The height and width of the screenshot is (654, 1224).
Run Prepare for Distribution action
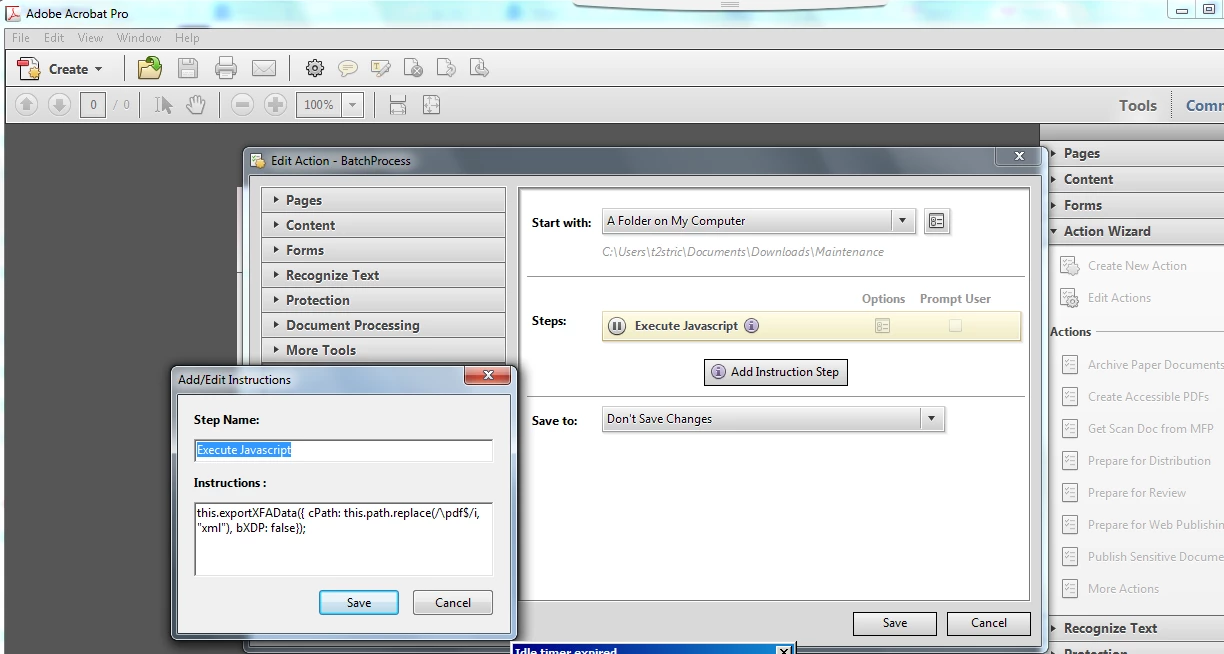(x=1137, y=461)
